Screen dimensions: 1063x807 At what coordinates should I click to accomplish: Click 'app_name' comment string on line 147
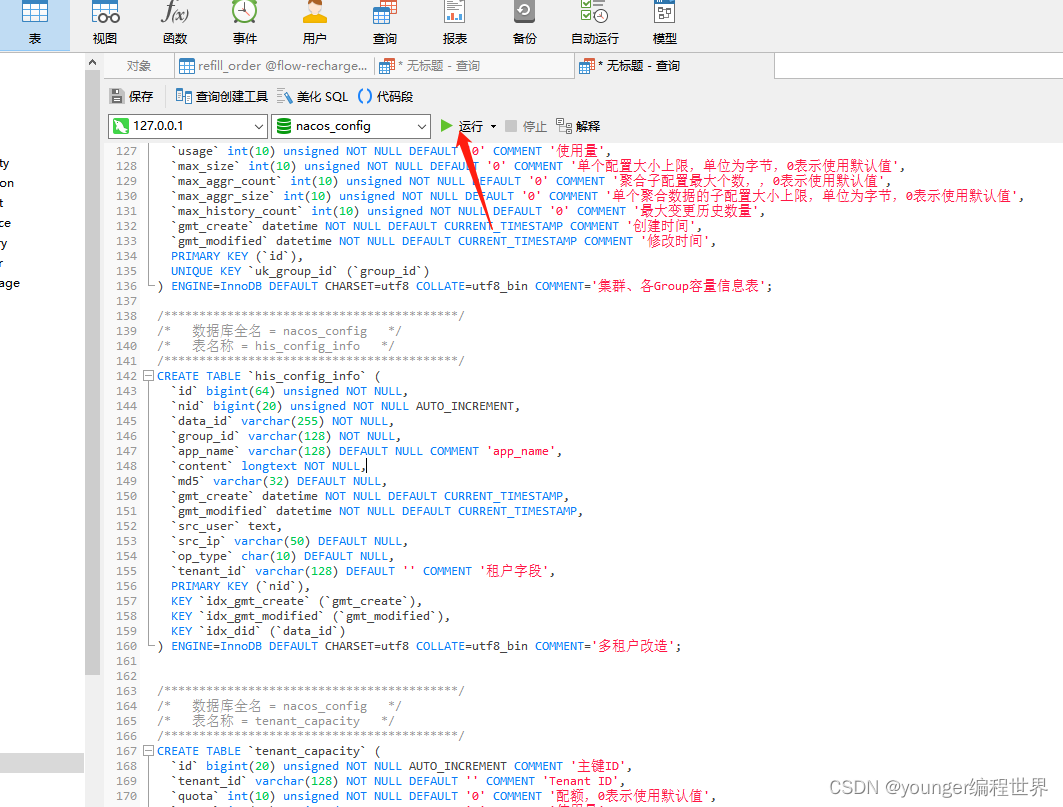pos(520,451)
